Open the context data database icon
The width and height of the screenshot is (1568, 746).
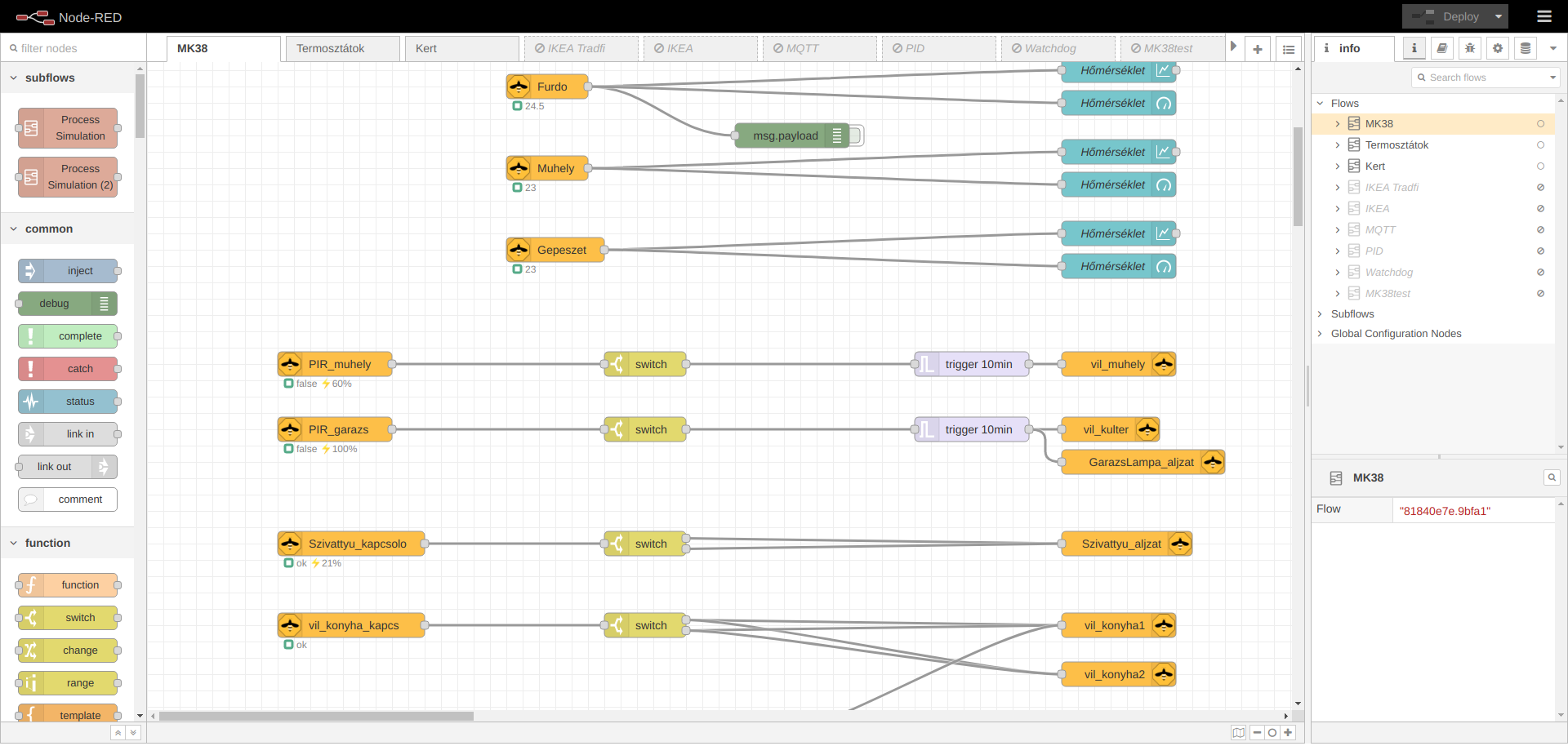pos(1526,48)
